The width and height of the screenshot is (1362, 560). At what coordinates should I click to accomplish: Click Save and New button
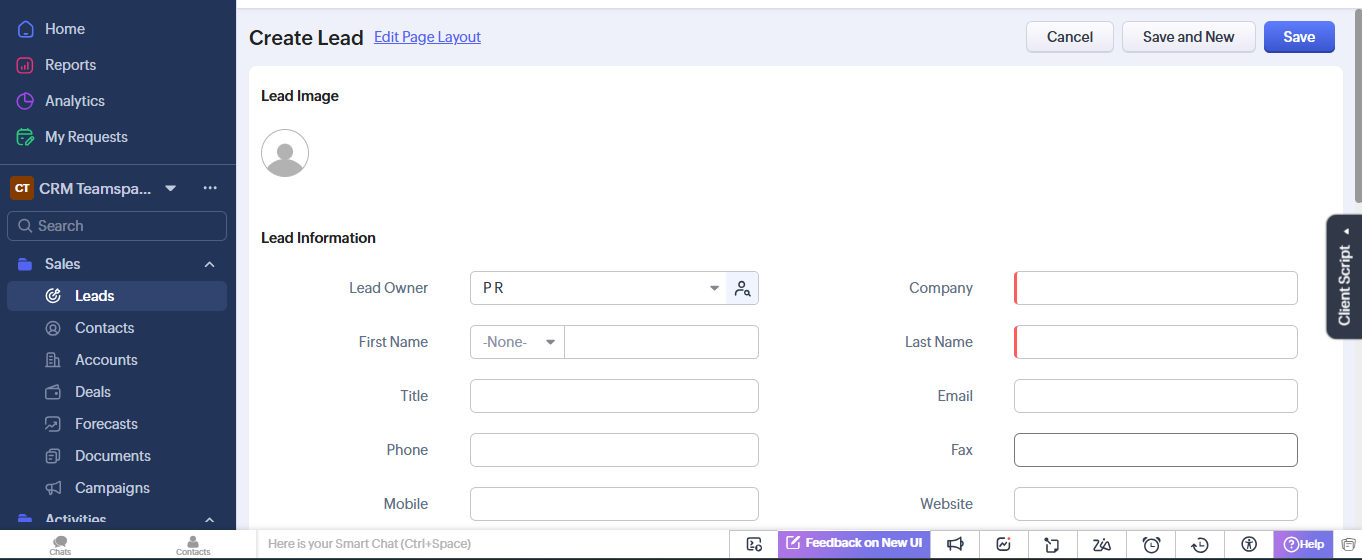click(x=1188, y=37)
